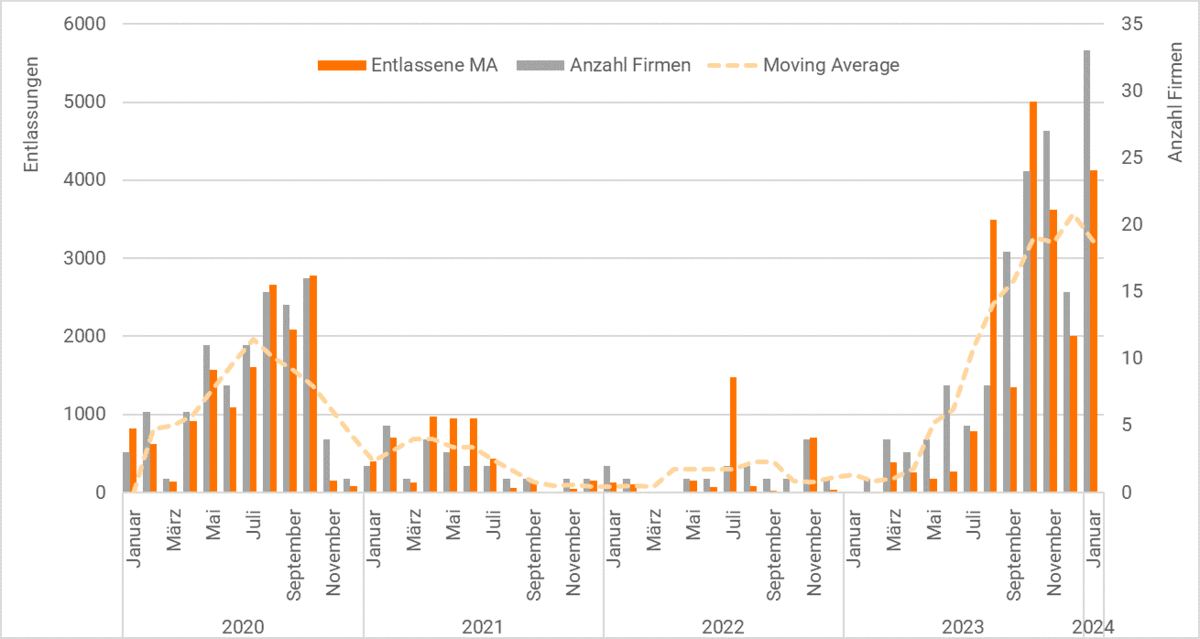1200x639 pixels.
Task: Select the 2020 year label
Action: [x=243, y=627]
